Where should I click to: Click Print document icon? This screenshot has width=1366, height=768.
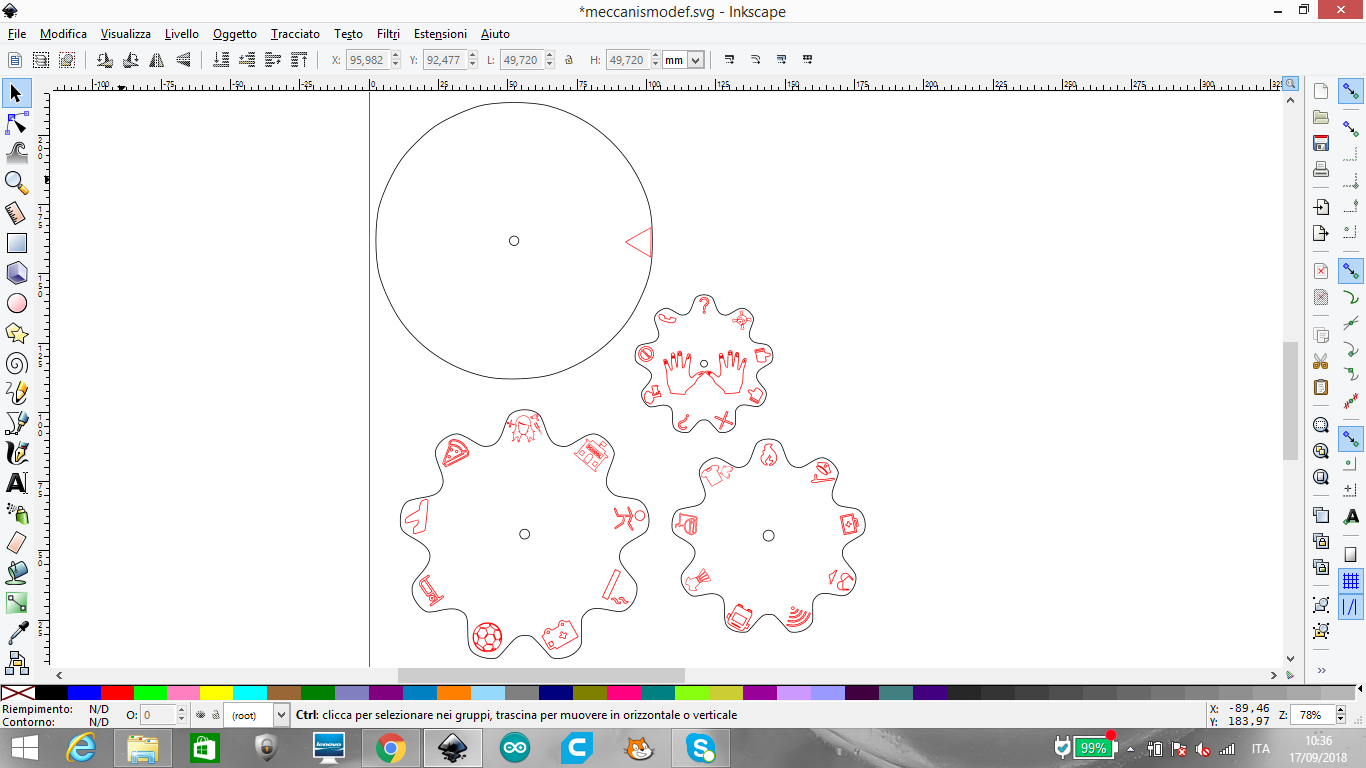pos(1321,169)
